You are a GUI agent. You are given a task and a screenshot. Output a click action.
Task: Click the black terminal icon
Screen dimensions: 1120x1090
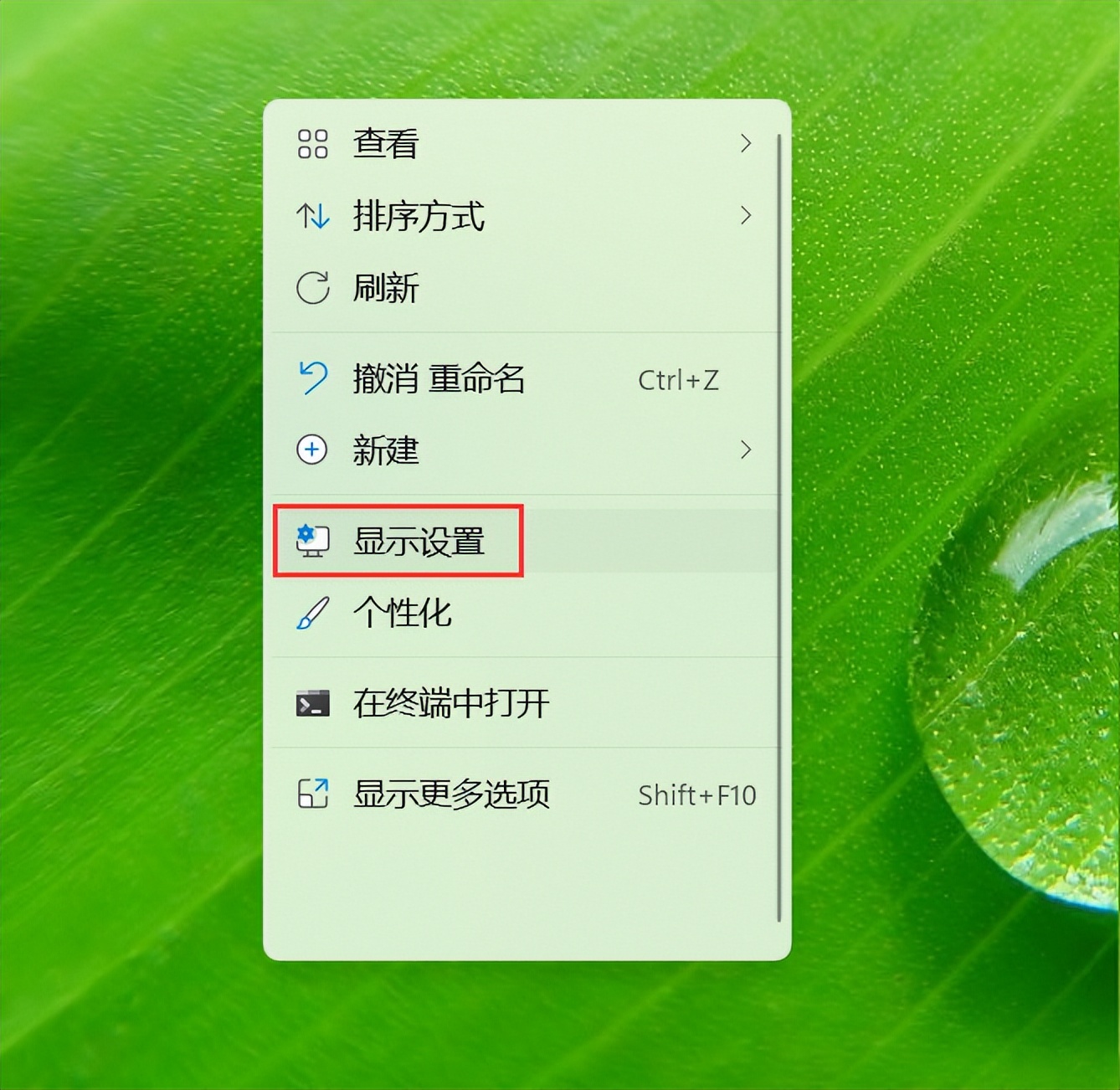312,703
